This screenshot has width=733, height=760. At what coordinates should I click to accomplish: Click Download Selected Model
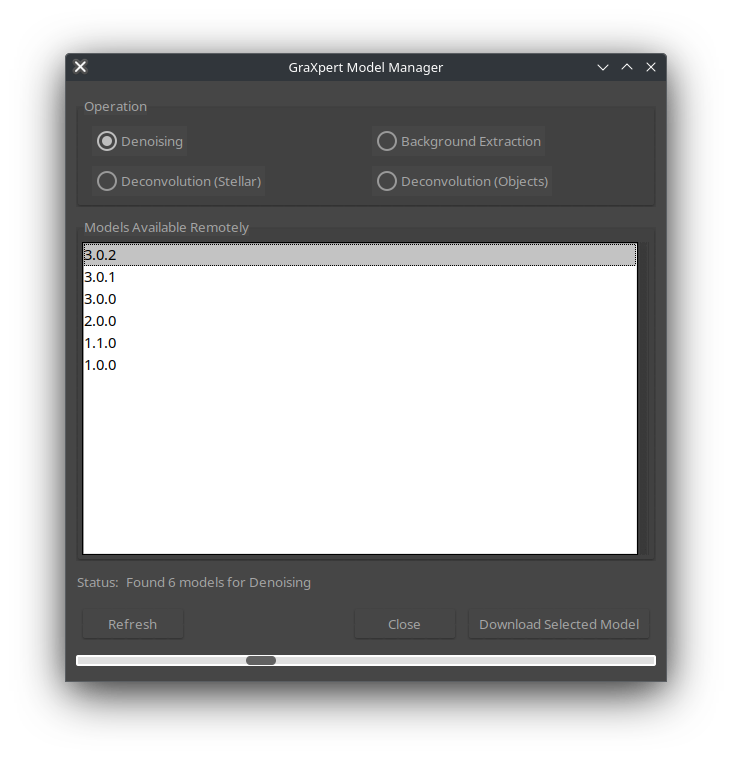pos(559,624)
